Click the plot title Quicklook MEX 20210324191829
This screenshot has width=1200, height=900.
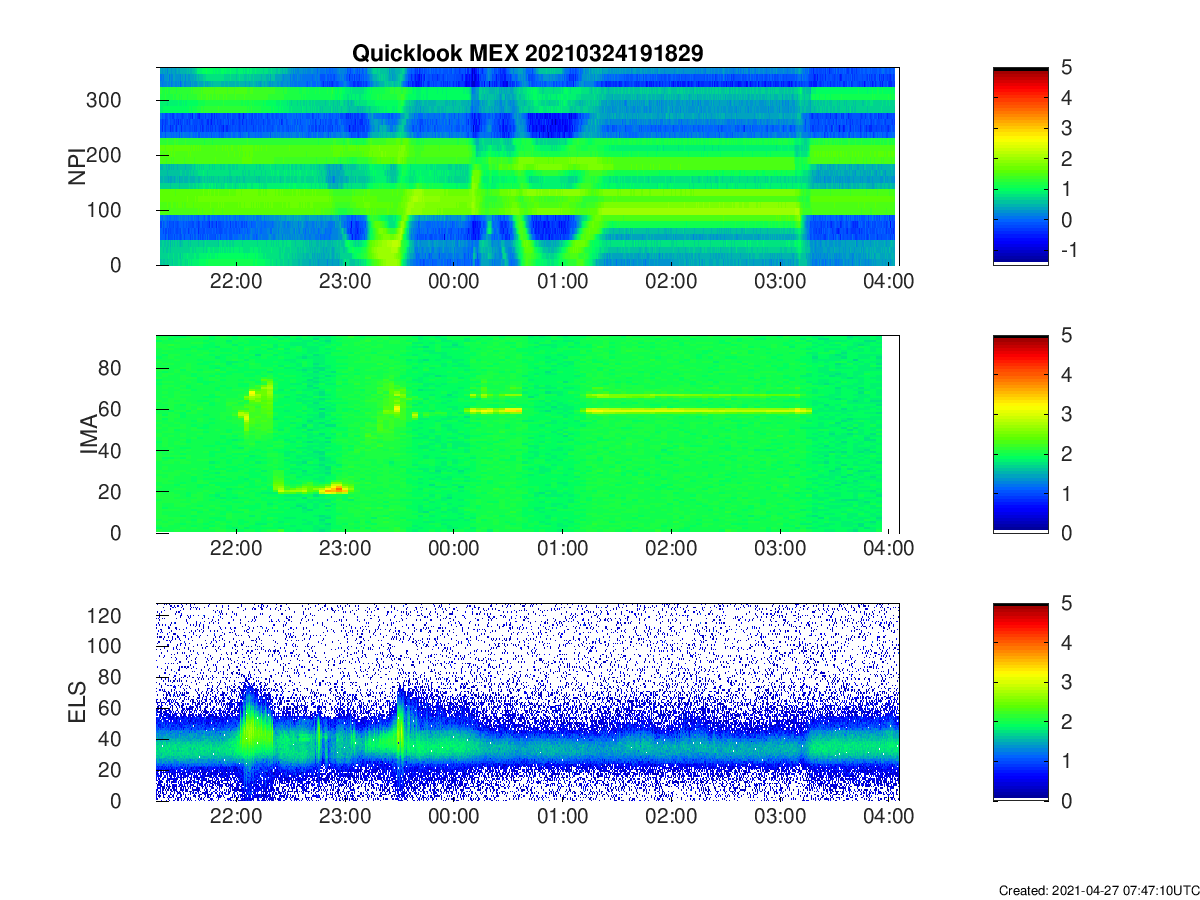[527, 54]
